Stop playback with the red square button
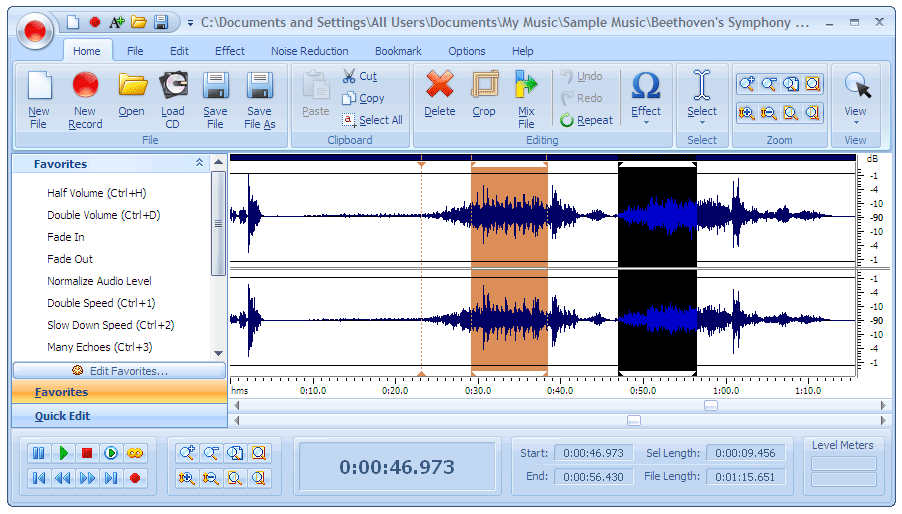This screenshot has height=514, width=902. pyautogui.click(x=87, y=453)
